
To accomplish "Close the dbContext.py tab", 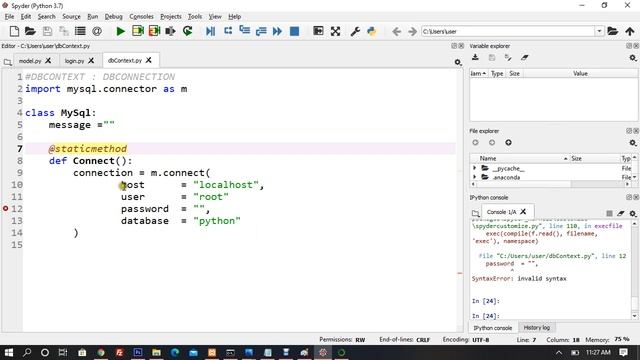I will pyautogui.click(x=149, y=60).
